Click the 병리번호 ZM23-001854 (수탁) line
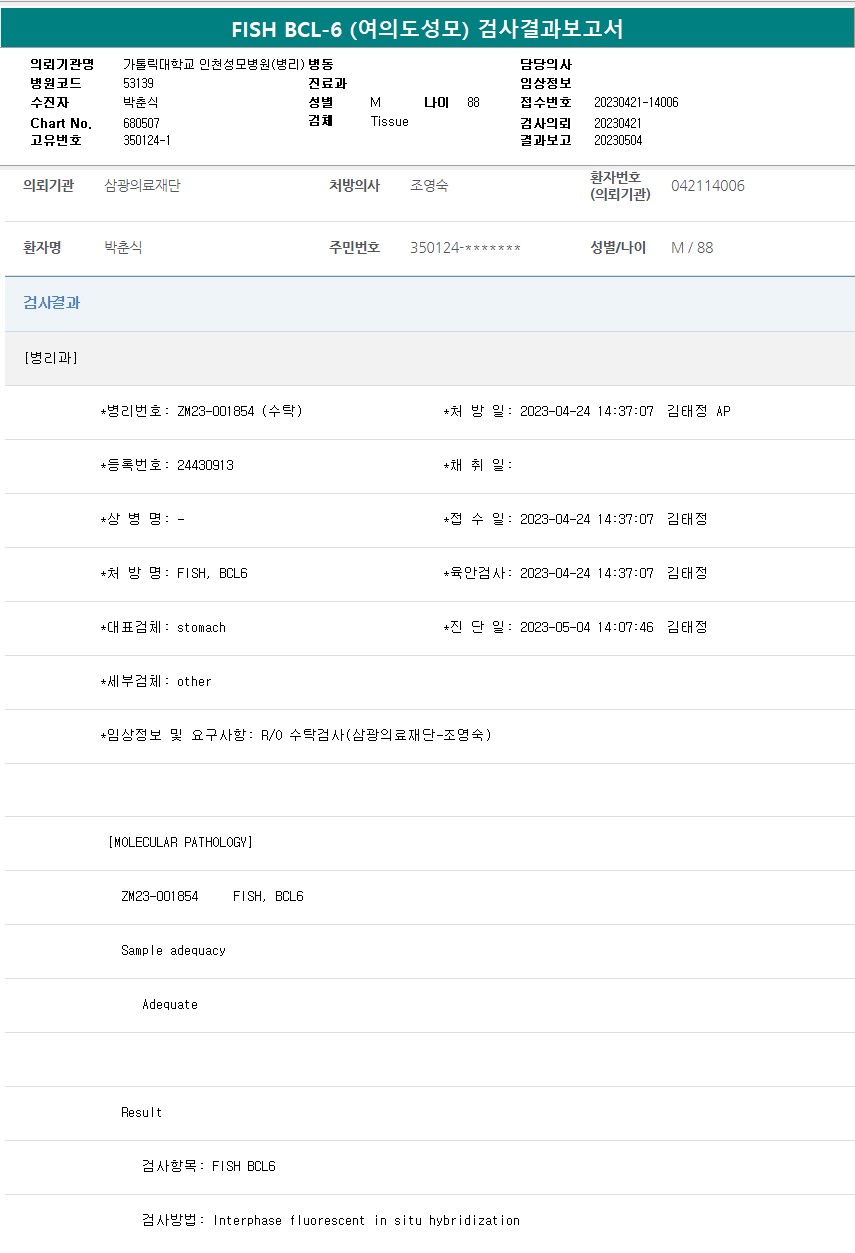 coord(202,411)
